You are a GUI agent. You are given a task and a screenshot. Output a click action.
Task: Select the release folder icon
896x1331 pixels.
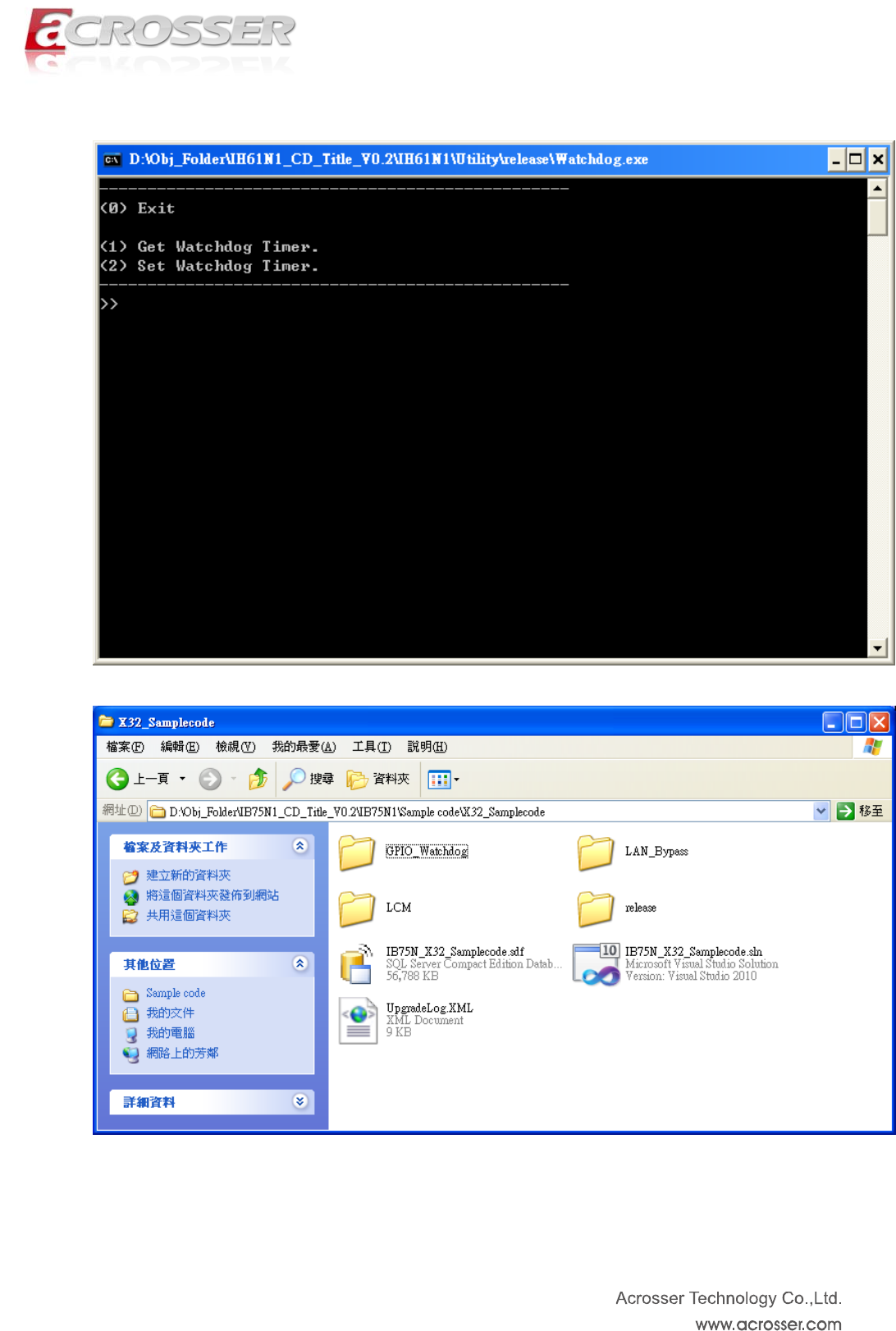[596, 908]
